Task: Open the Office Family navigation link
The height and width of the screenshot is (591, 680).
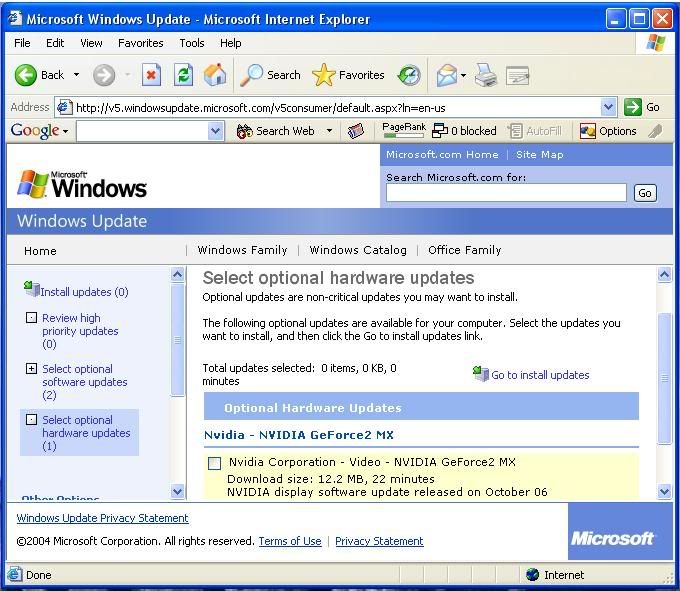Action: coord(465,250)
